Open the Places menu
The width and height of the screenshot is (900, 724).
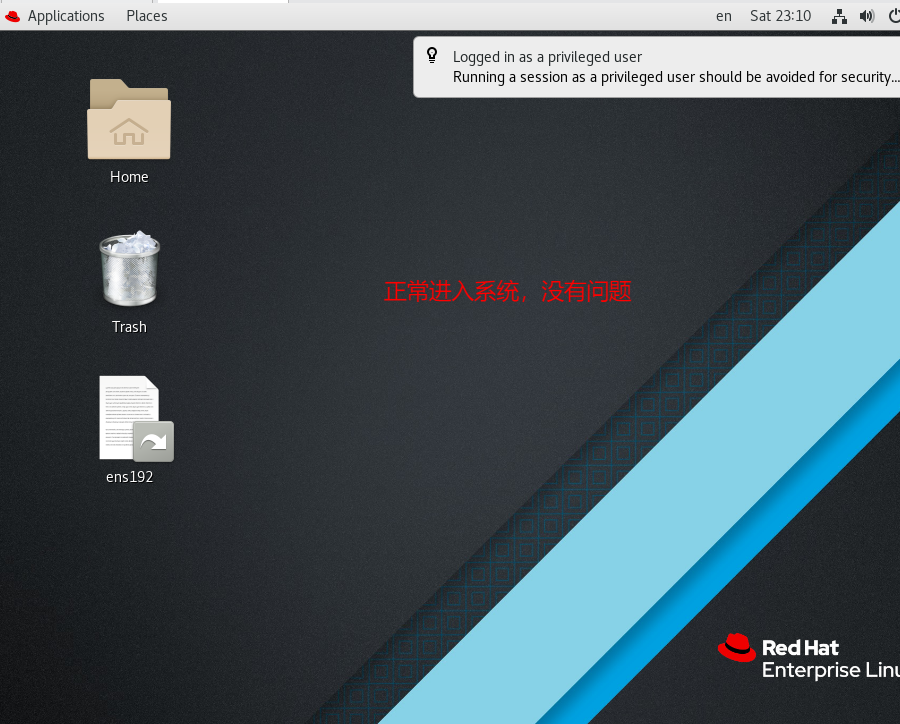pyautogui.click(x=147, y=16)
